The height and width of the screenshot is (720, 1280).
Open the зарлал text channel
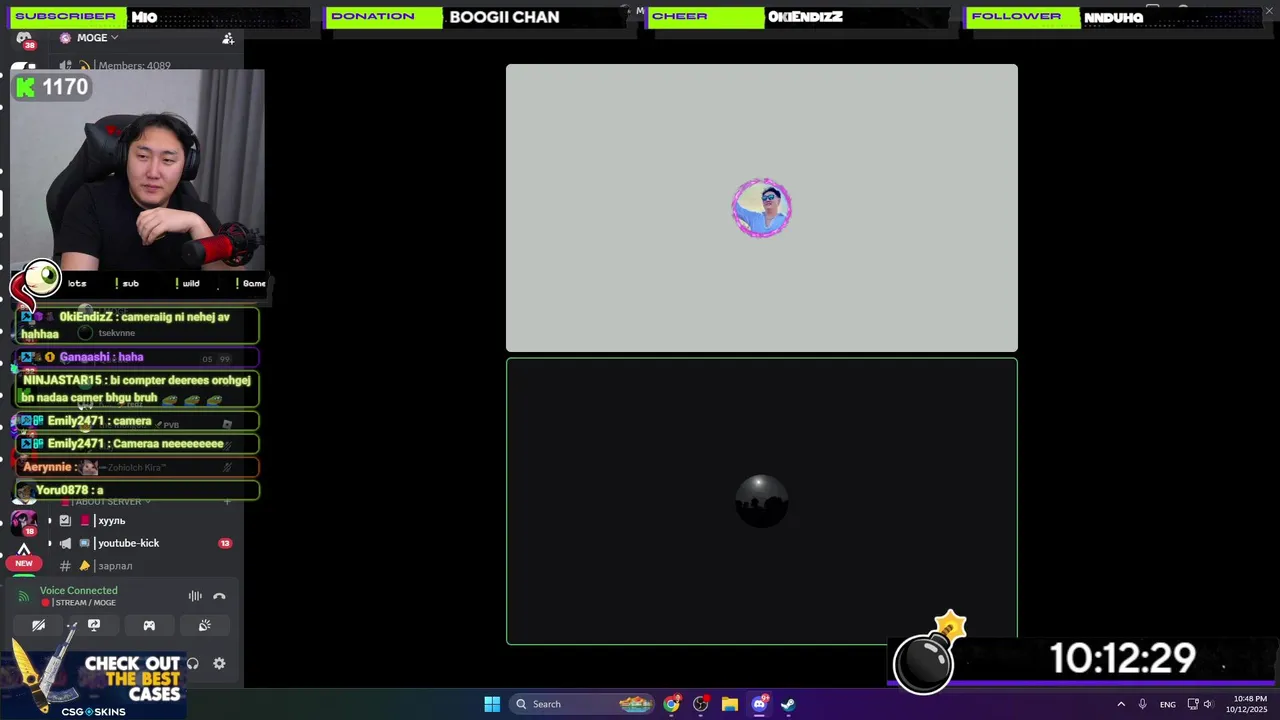click(x=115, y=566)
